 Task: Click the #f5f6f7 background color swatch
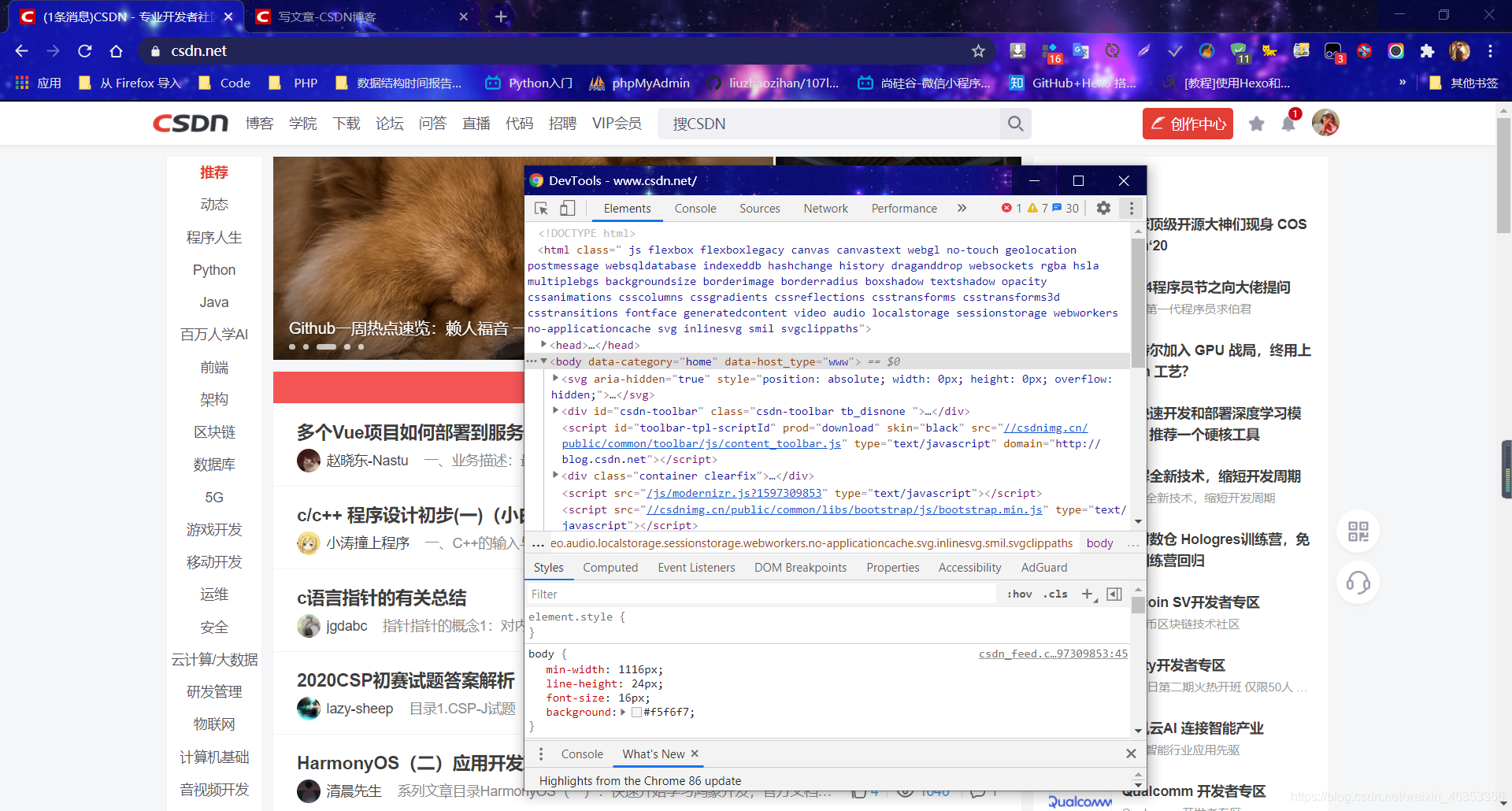(636, 713)
